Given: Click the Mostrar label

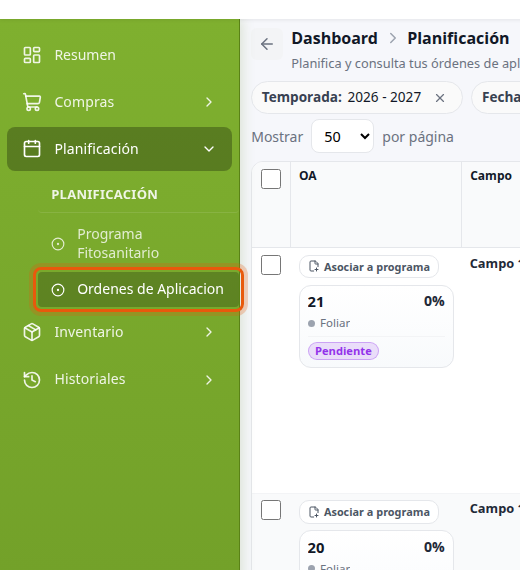Looking at the screenshot, I should point(277,137).
